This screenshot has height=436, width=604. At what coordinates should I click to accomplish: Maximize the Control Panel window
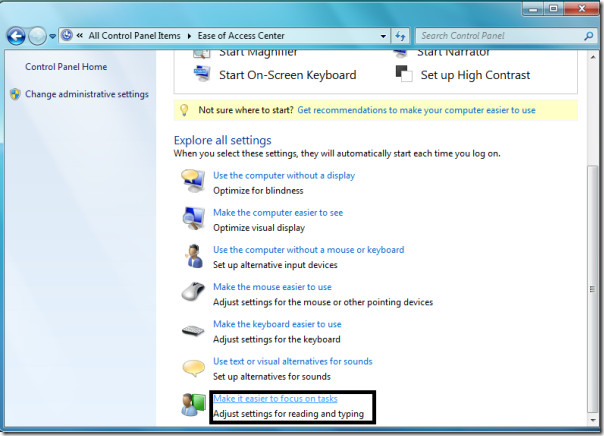(554, 9)
